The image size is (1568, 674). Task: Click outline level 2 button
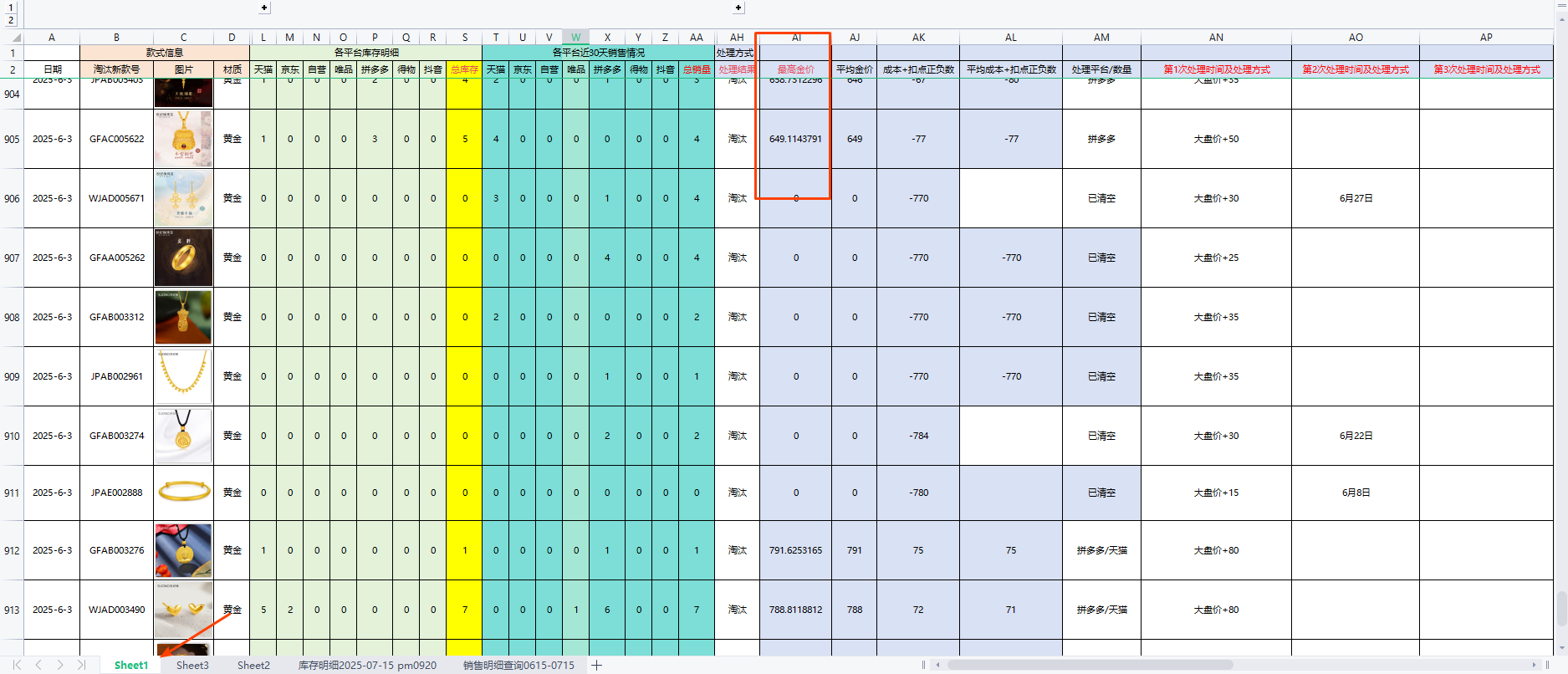11,20
